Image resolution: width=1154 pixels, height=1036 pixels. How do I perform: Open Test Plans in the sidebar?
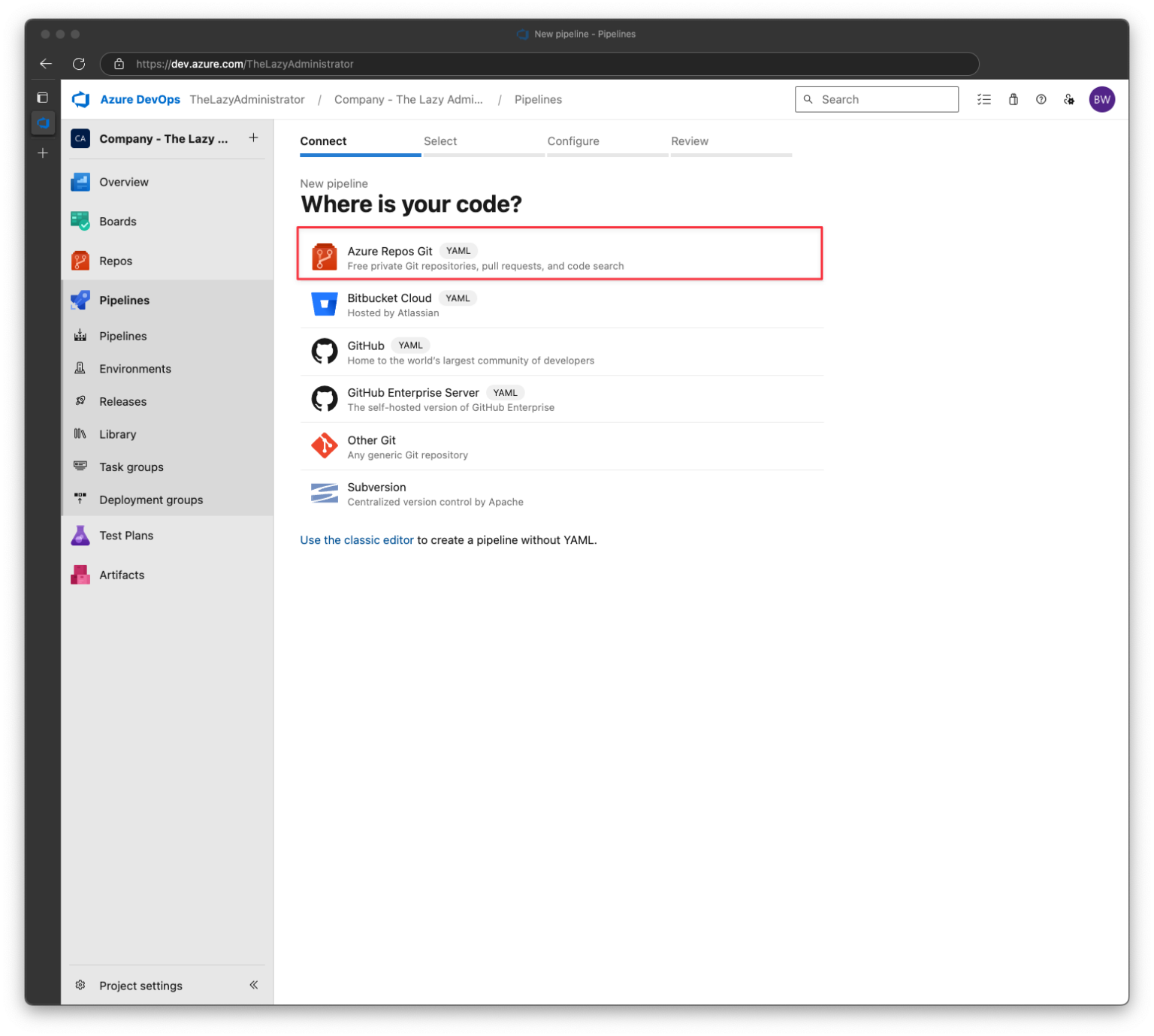click(167, 536)
